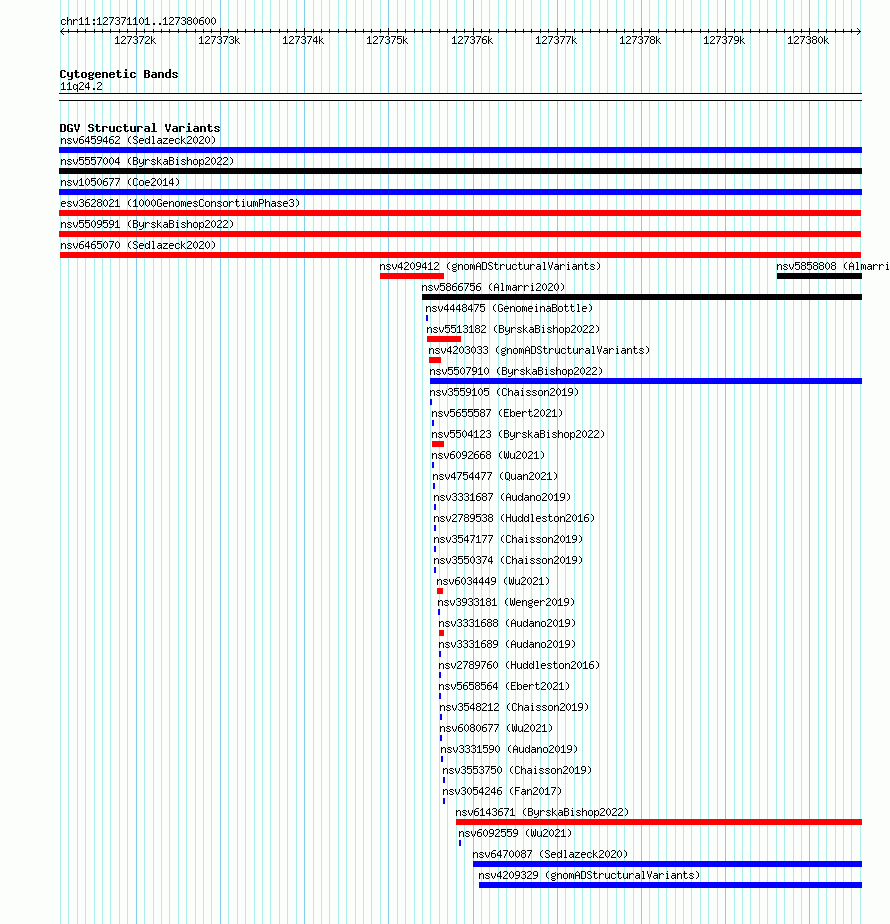Screen dimensions: 890x924
Task: Open nsv5658564 (Ebert2021) variant
Action: click(504, 687)
